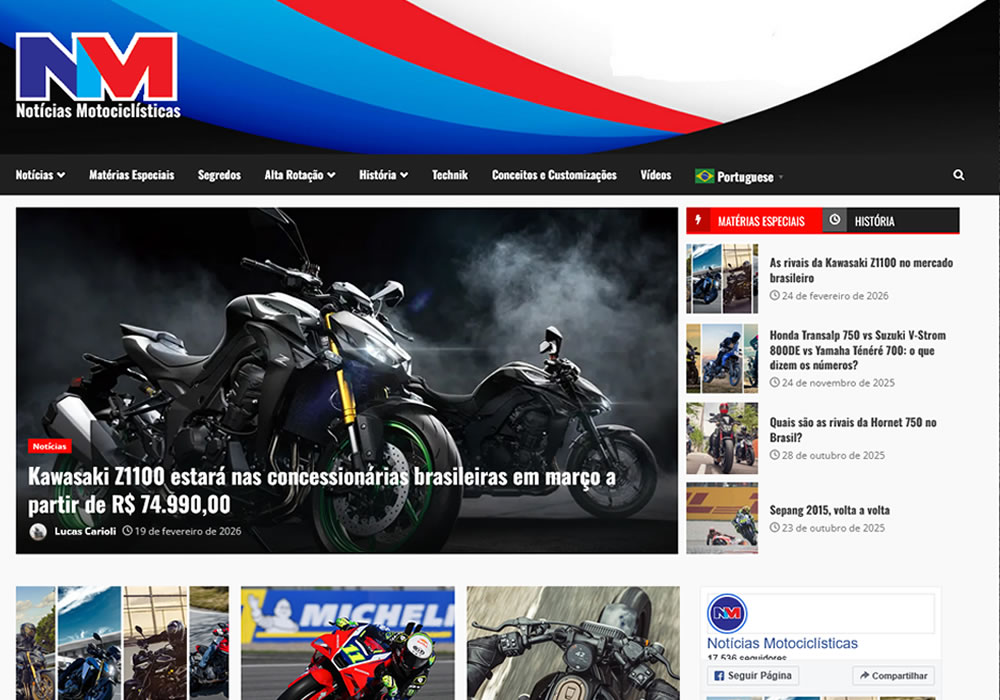This screenshot has height=700, width=1000.
Task: Open Sepang 2015, volta a volta article
Action: pyautogui.click(x=829, y=510)
